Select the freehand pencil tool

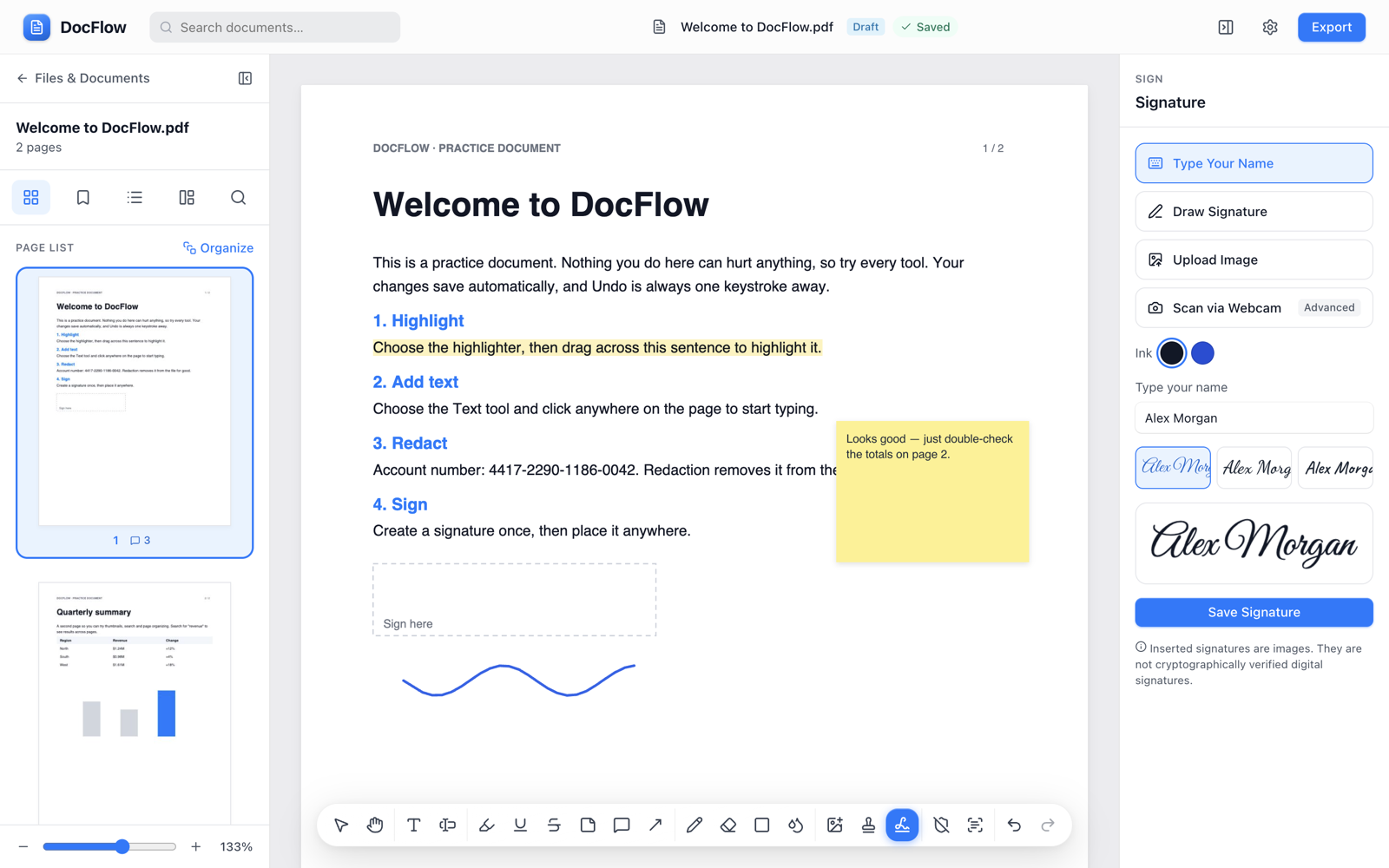click(x=694, y=825)
